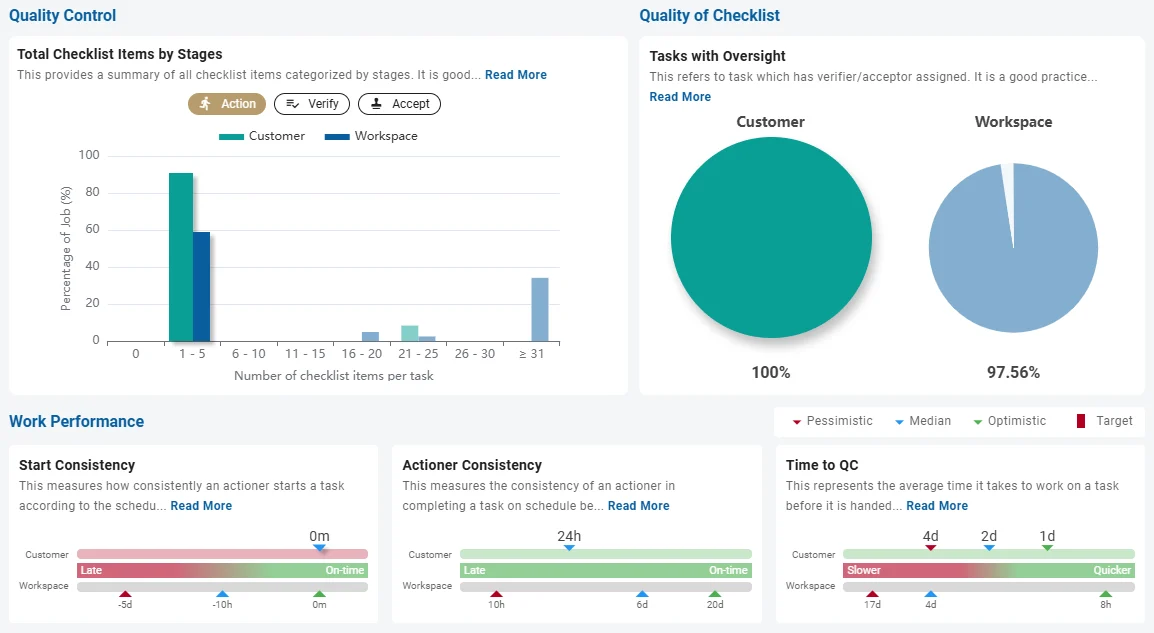Click the Median blue legend marker
Image resolution: width=1154 pixels, height=633 pixels.
coord(899,422)
